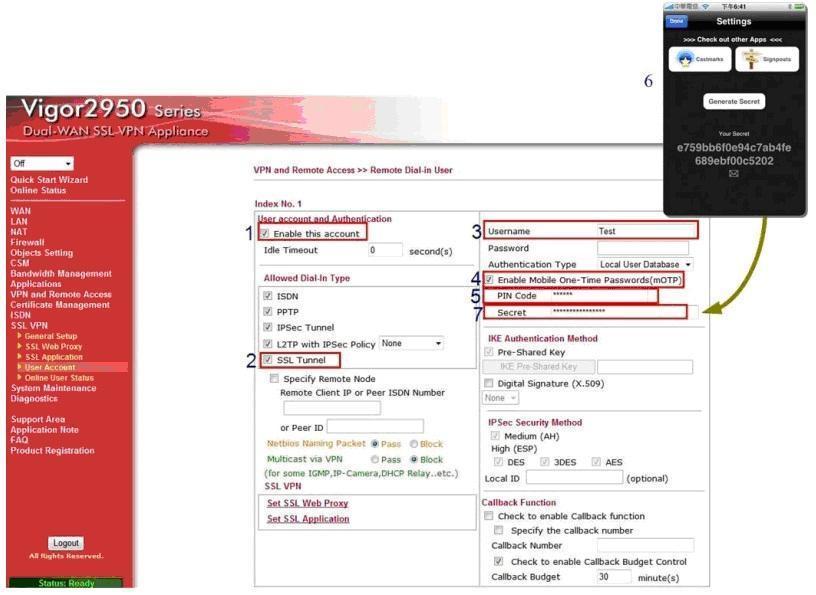Viewport: 816px width, 595px height.
Task: Open System Maintenance menu
Action: [54, 388]
